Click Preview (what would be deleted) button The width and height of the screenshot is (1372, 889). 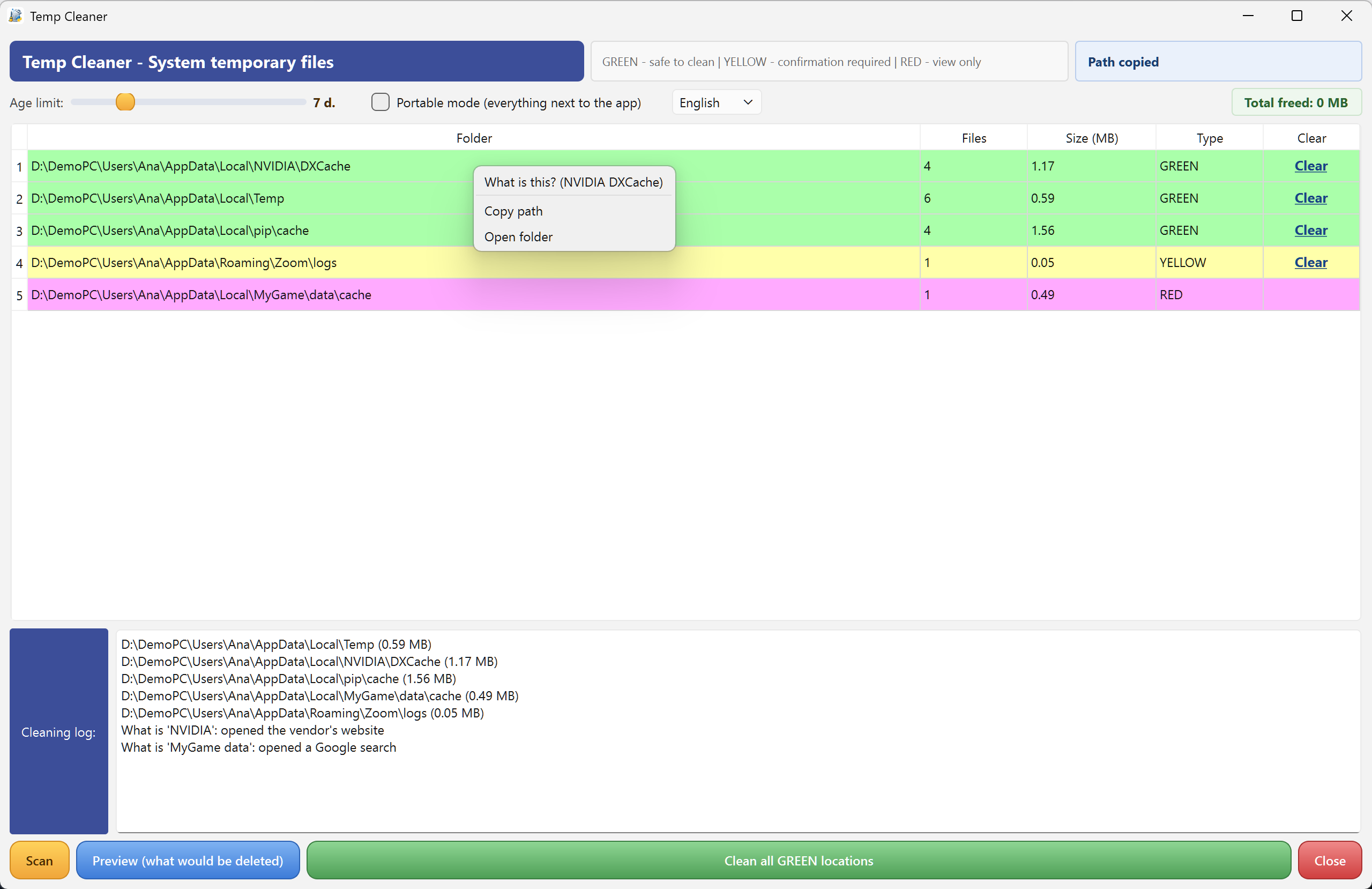point(188,860)
